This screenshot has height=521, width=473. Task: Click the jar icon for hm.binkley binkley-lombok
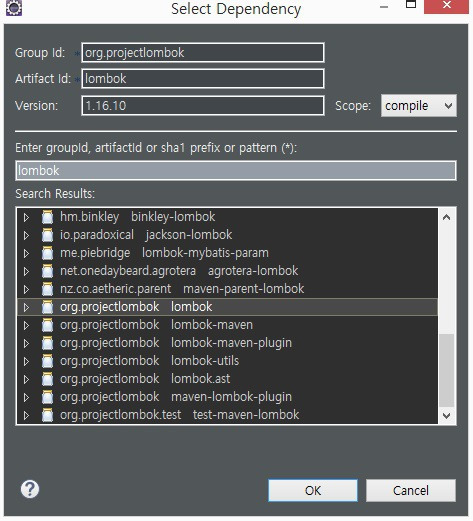point(47,217)
